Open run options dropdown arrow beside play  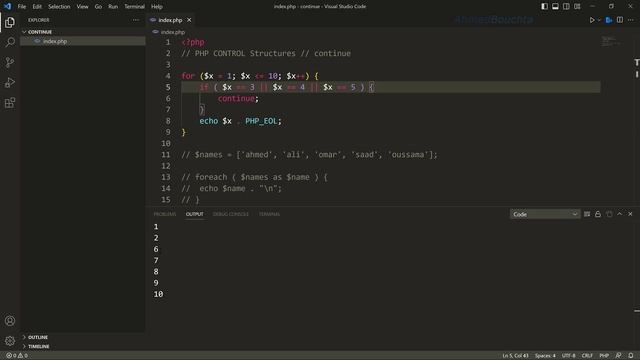pos(599,20)
